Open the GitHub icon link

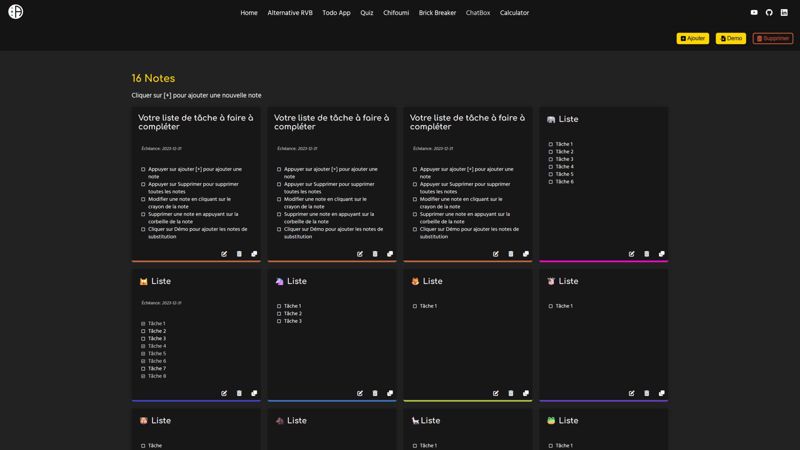(769, 13)
